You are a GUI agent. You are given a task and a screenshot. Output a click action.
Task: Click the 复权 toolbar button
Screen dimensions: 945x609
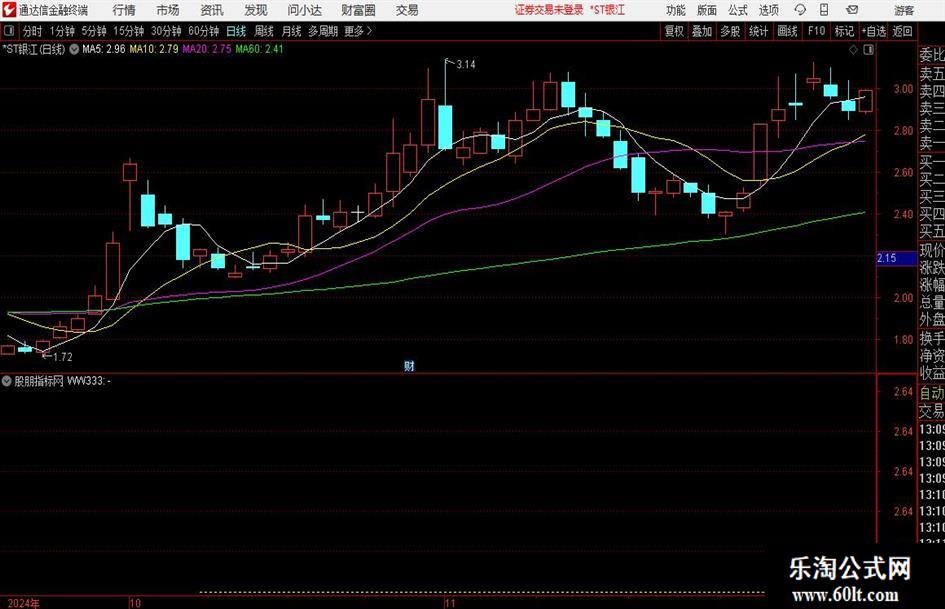pos(674,31)
